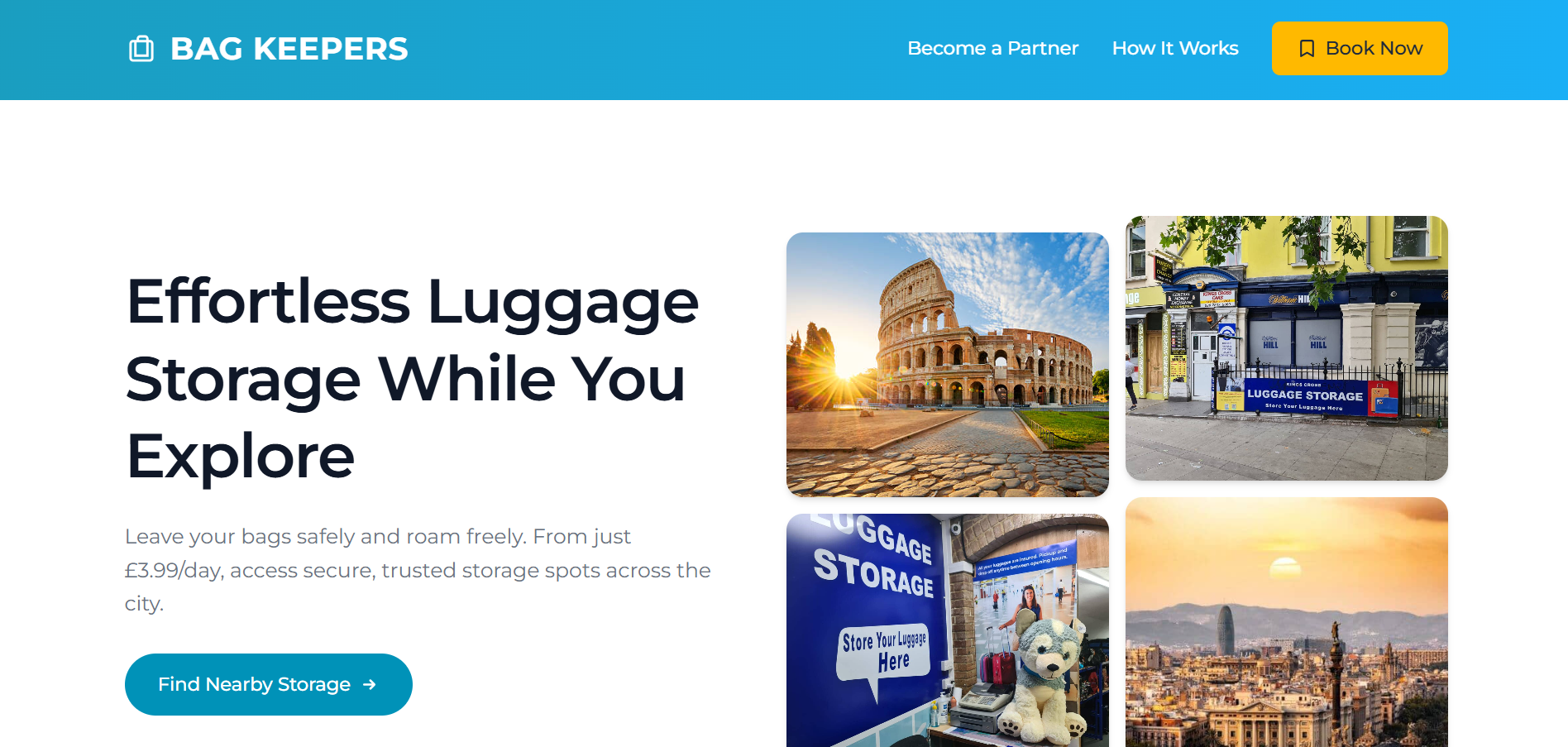
Task: Click the Effortless Luggage Storage headline
Action: [413, 378]
